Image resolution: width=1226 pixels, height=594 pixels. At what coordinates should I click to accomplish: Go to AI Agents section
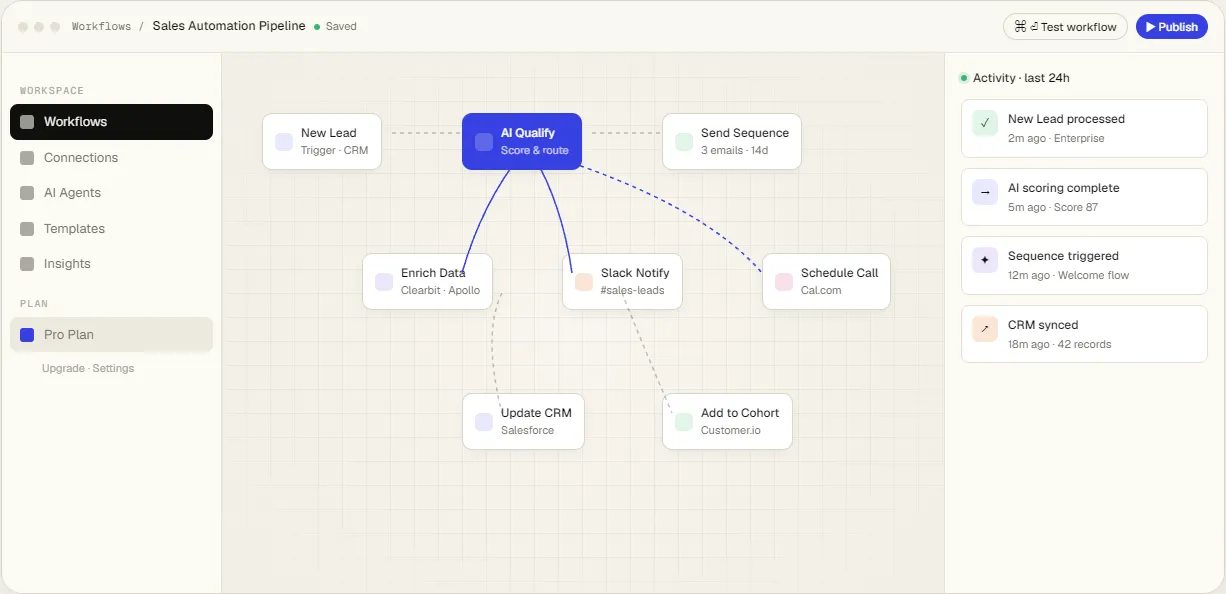click(x=111, y=193)
